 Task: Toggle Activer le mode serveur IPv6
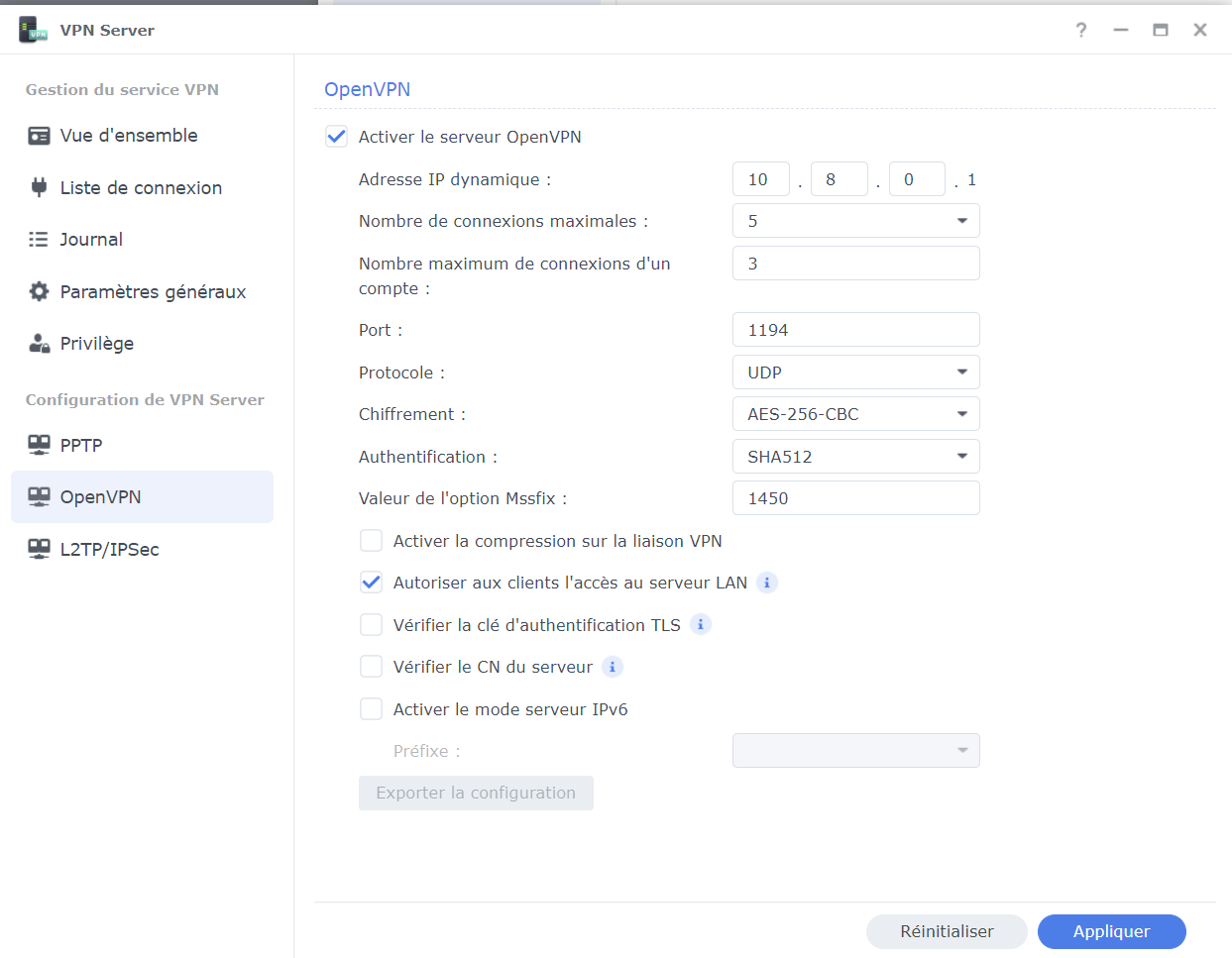pos(372,709)
